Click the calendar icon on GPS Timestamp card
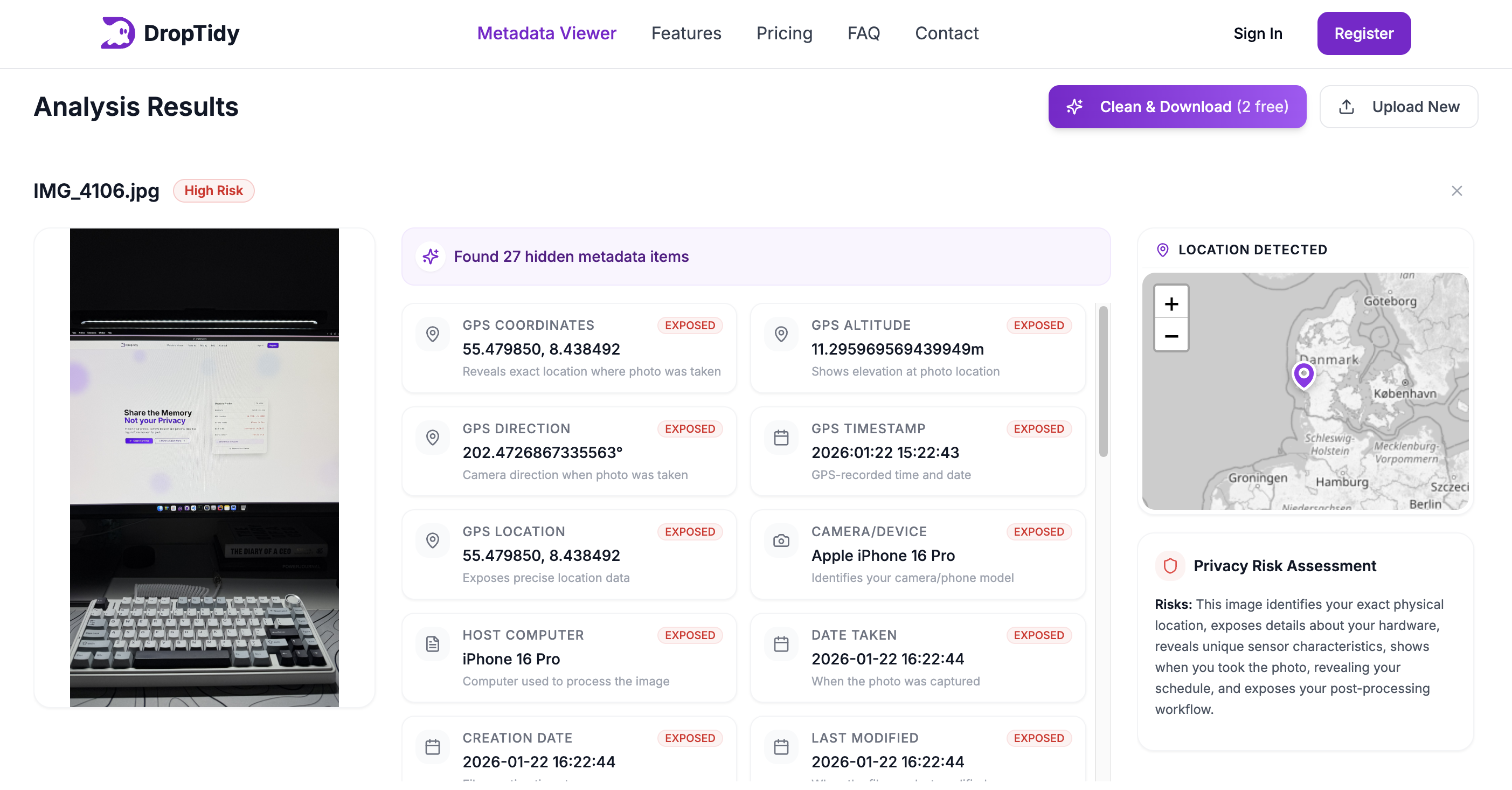Image resolution: width=1512 pixels, height=790 pixels. pos(781,437)
